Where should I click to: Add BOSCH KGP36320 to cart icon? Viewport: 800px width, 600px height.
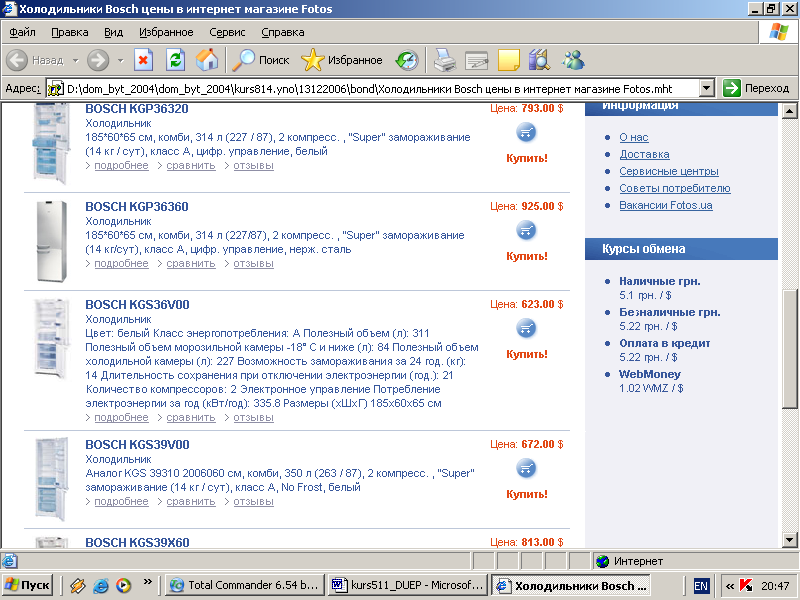tap(526, 133)
